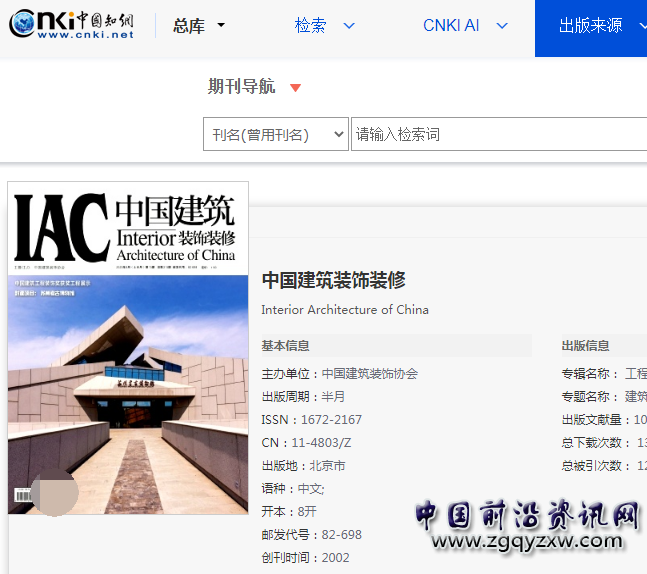This screenshot has height=574, width=647.
Task: Click the gray circle on the cover
Action: pyautogui.click(x=54, y=493)
